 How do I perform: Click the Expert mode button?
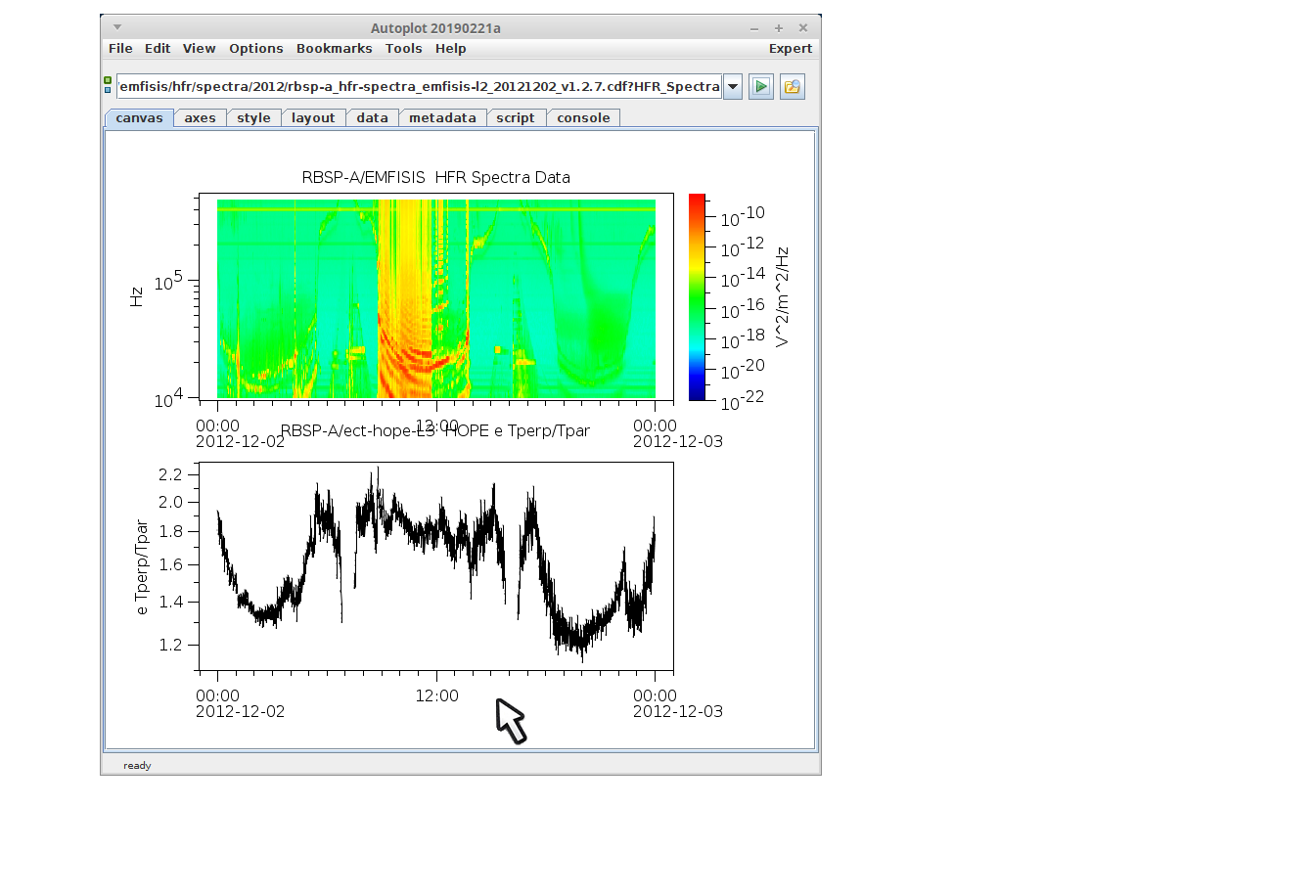[x=790, y=49]
